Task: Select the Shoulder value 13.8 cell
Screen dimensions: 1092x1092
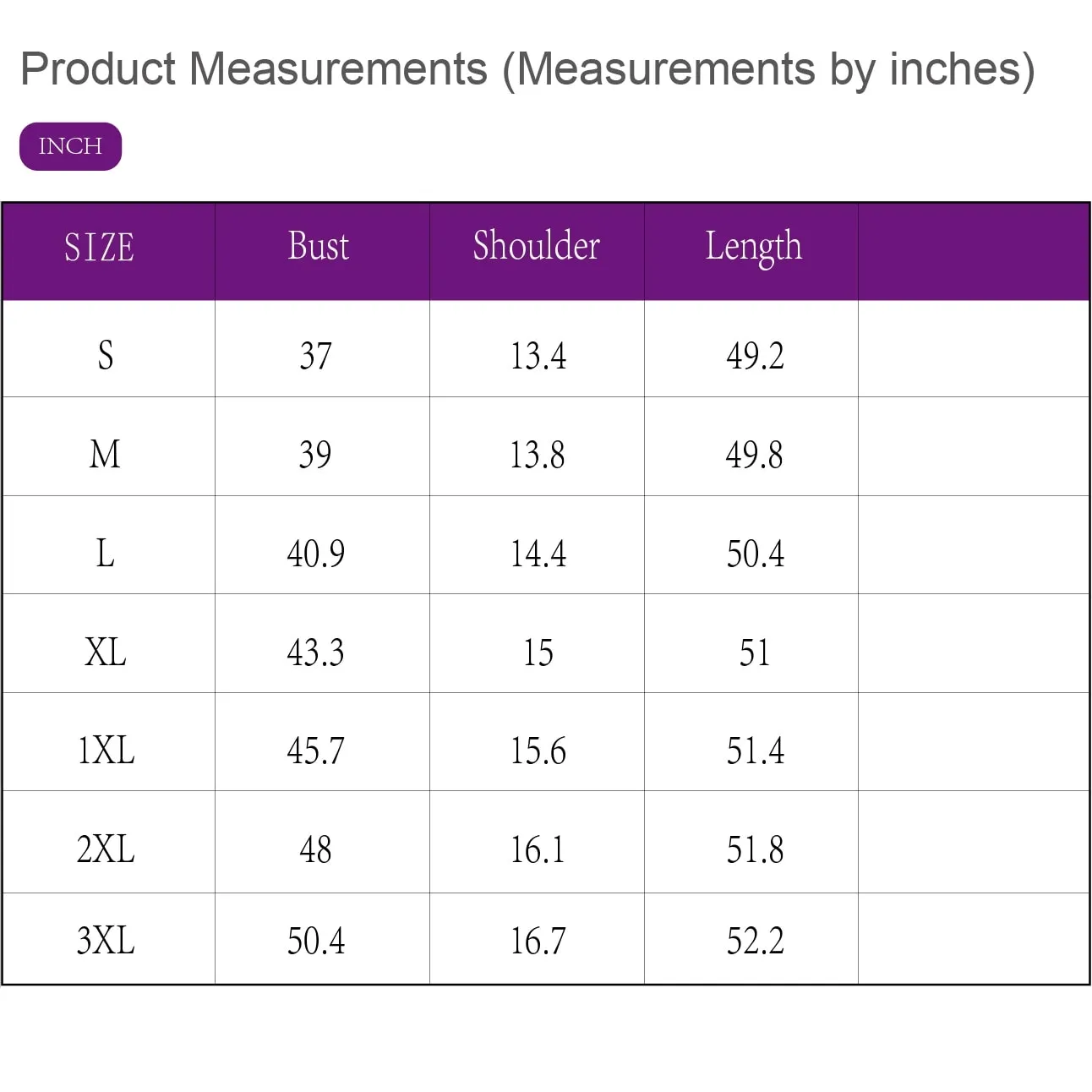Action: 537,455
